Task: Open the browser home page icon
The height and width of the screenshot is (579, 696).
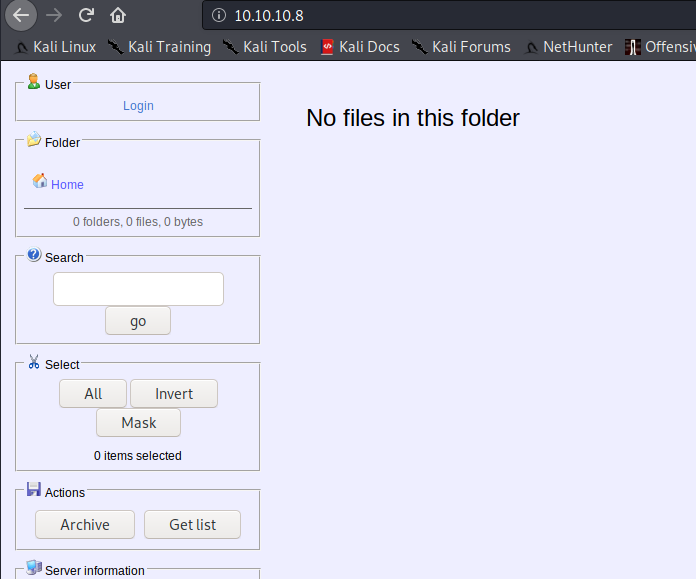Action: pyautogui.click(x=118, y=16)
